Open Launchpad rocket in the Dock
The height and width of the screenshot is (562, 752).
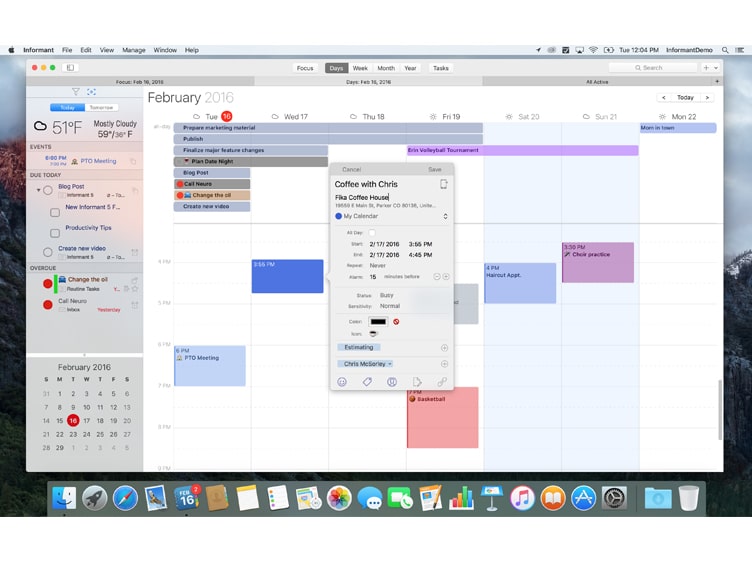pyautogui.click(x=94, y=498)
